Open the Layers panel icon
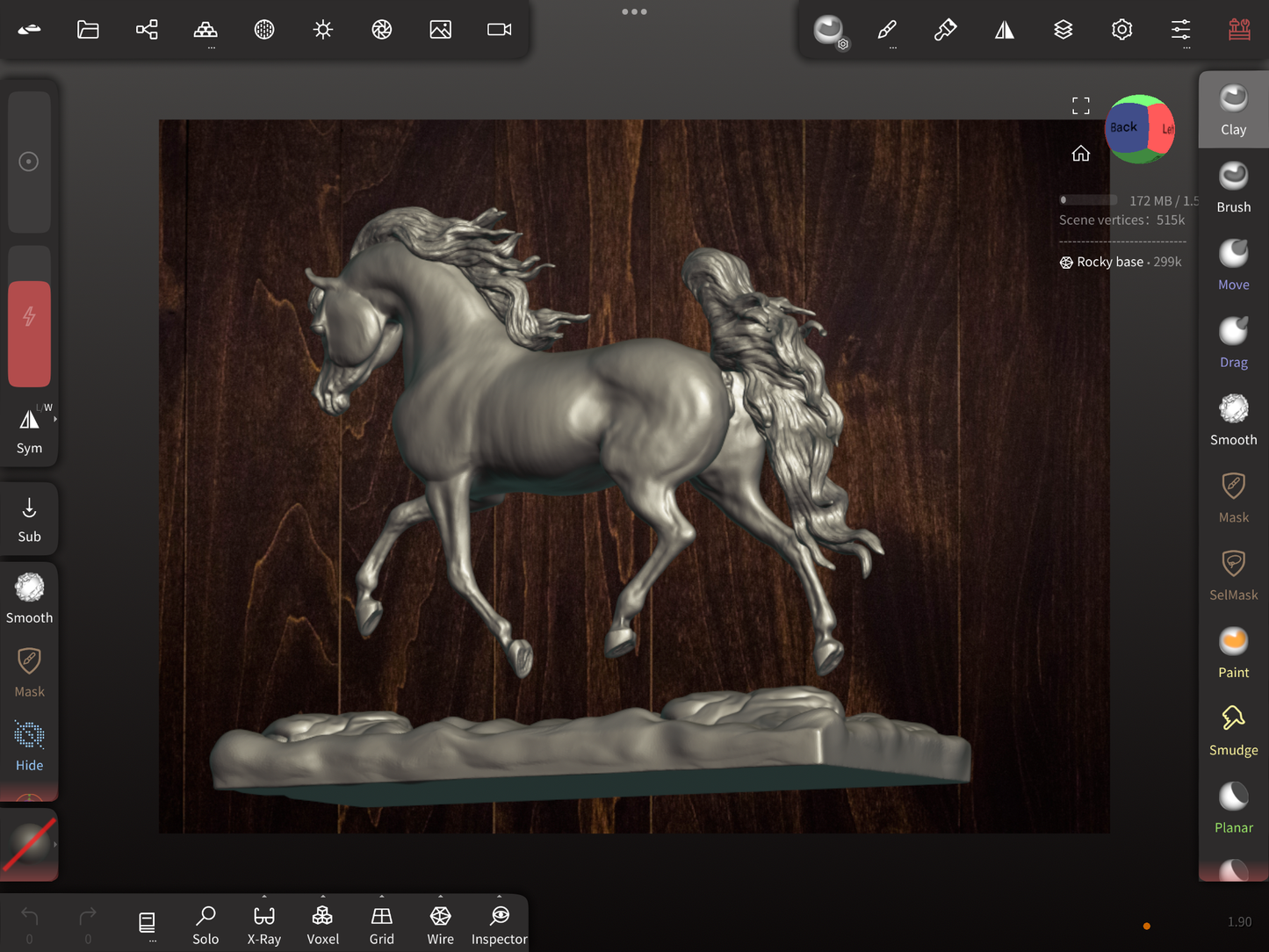The width and height of the screenshot is (1269, 952). pos(1063,30)
